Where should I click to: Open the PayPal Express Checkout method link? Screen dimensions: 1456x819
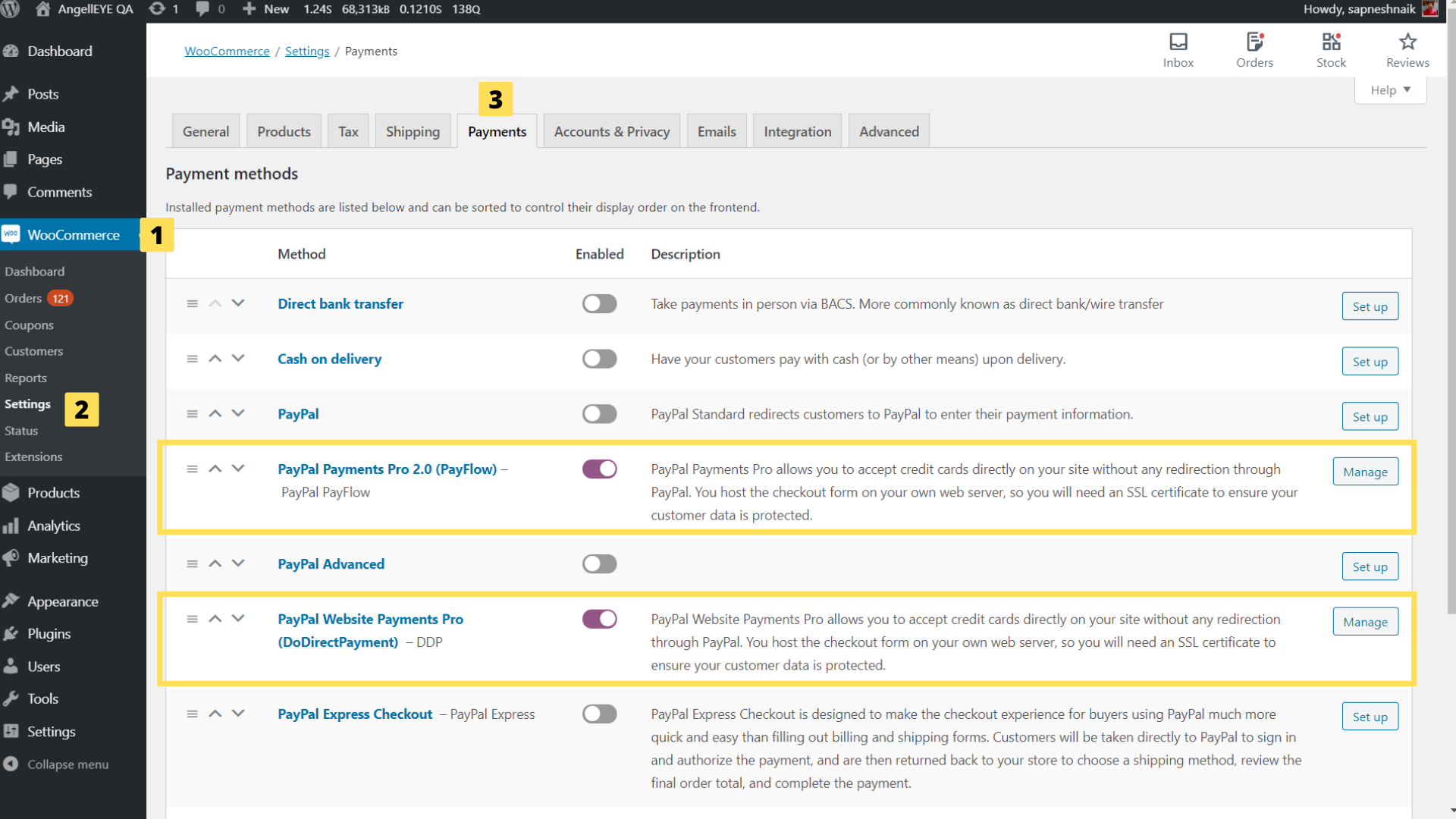(355, 714)
